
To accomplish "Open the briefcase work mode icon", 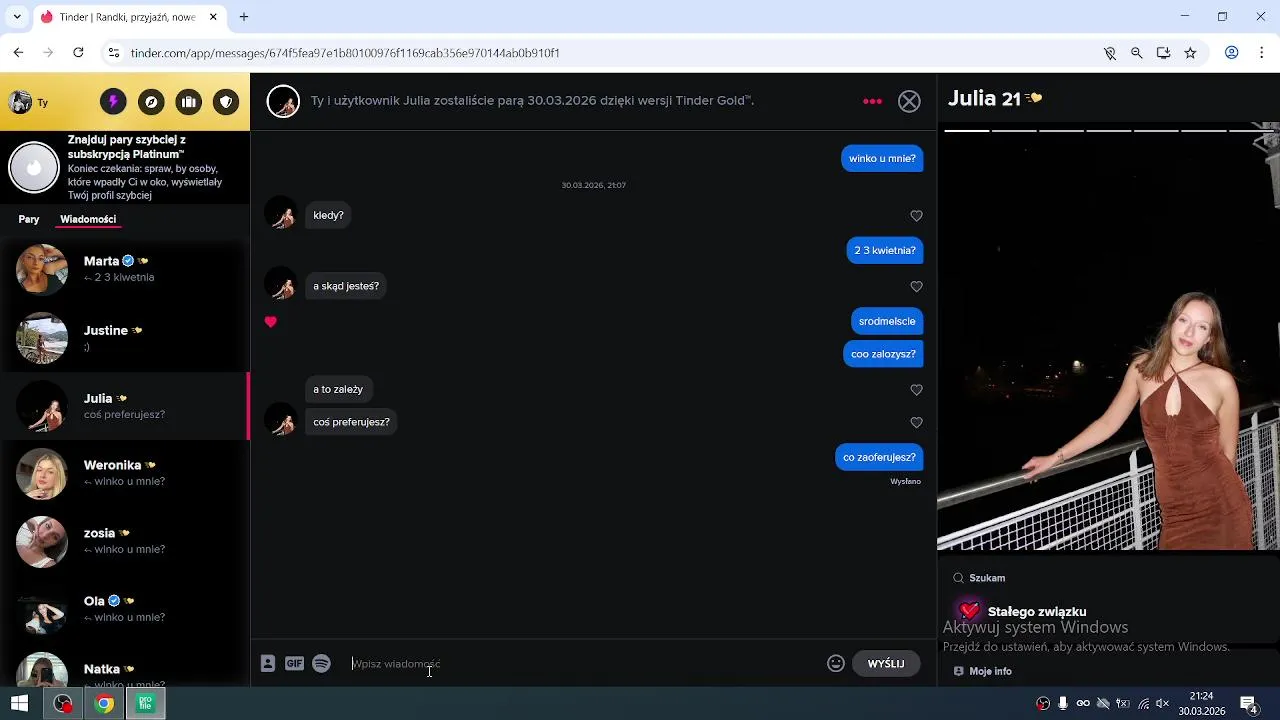I will 189,102.
